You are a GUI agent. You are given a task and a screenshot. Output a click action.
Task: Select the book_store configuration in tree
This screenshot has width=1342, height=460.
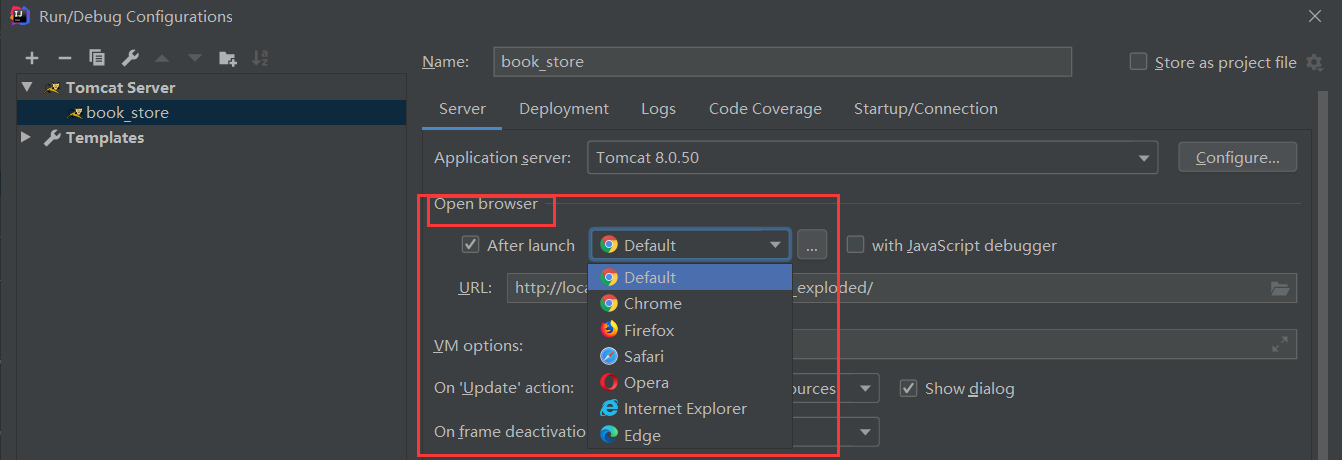click(211, 112)
